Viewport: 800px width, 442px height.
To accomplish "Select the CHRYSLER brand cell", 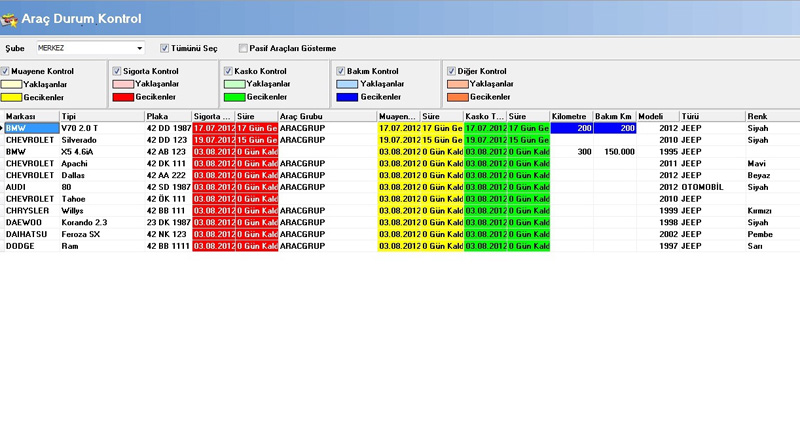I will (32, 210).
